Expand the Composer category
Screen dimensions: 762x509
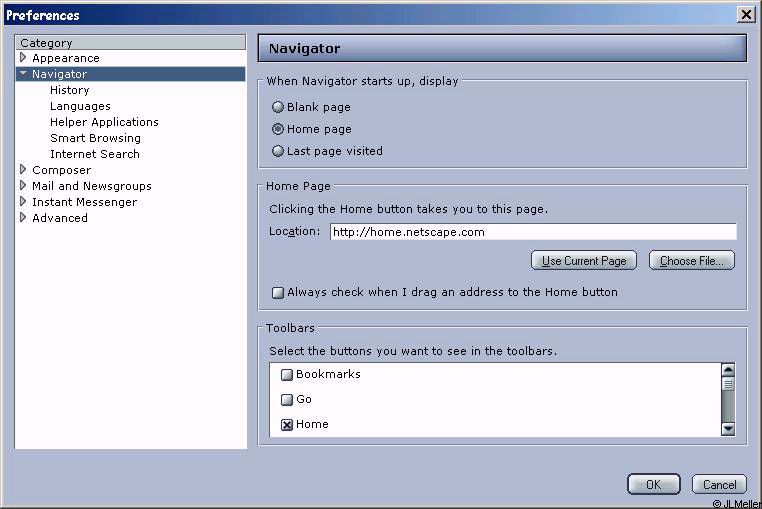23,170
